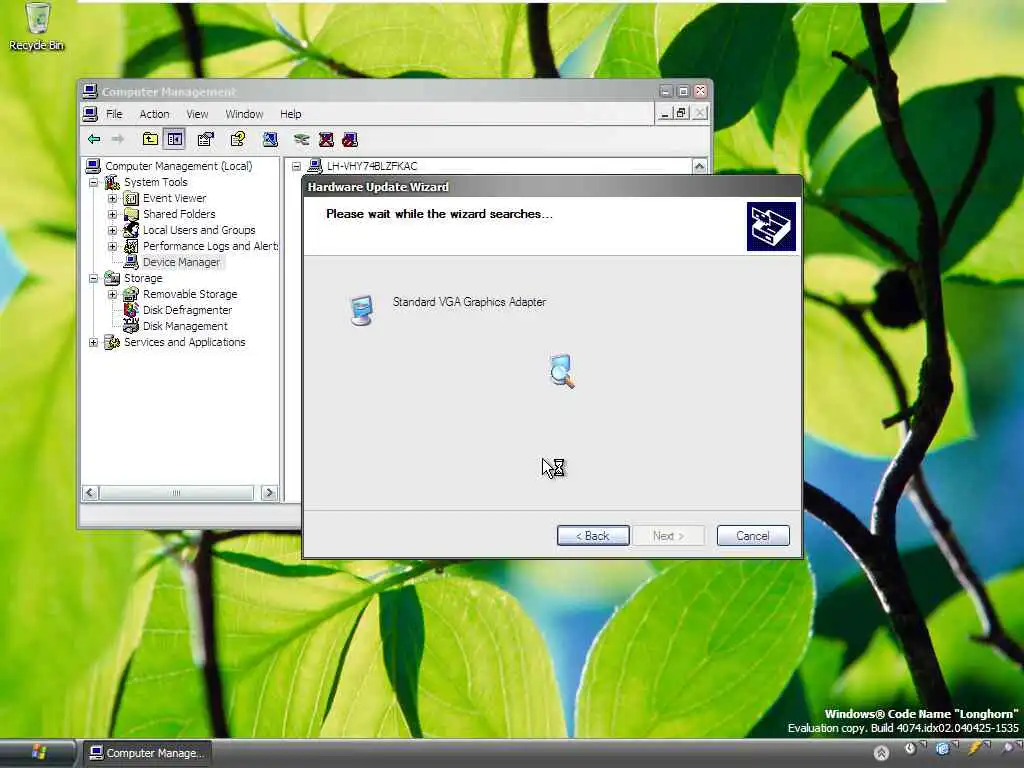Expand Services and Applications node

[93, 342]
